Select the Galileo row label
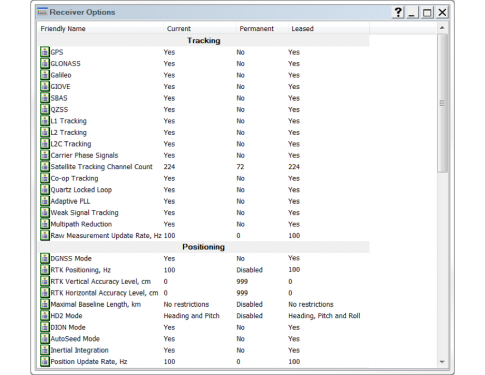 point(61,75)
